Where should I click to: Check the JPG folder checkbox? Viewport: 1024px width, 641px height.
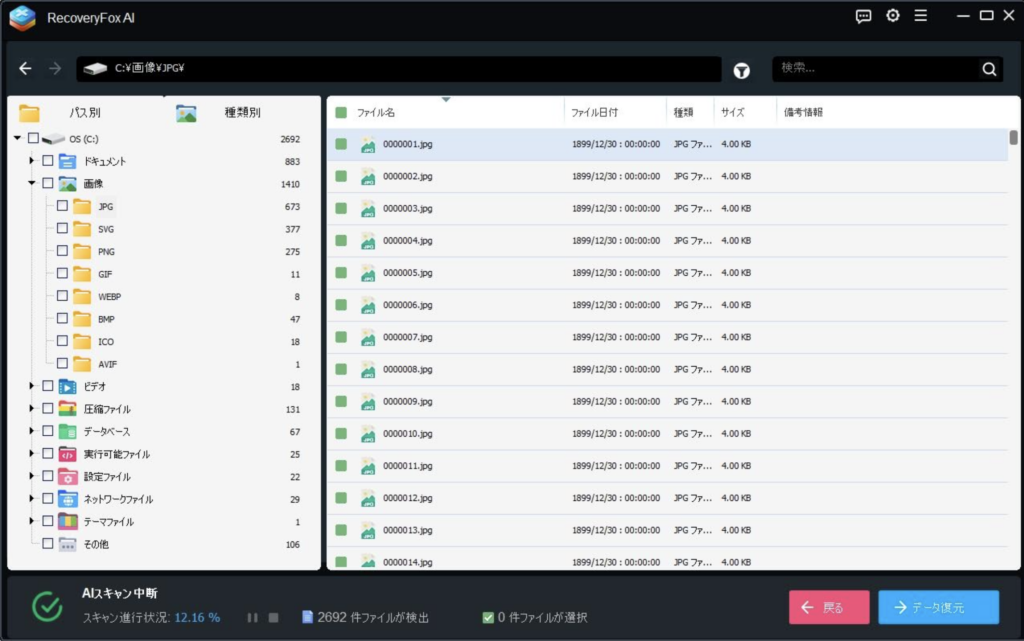pos(62,206)
